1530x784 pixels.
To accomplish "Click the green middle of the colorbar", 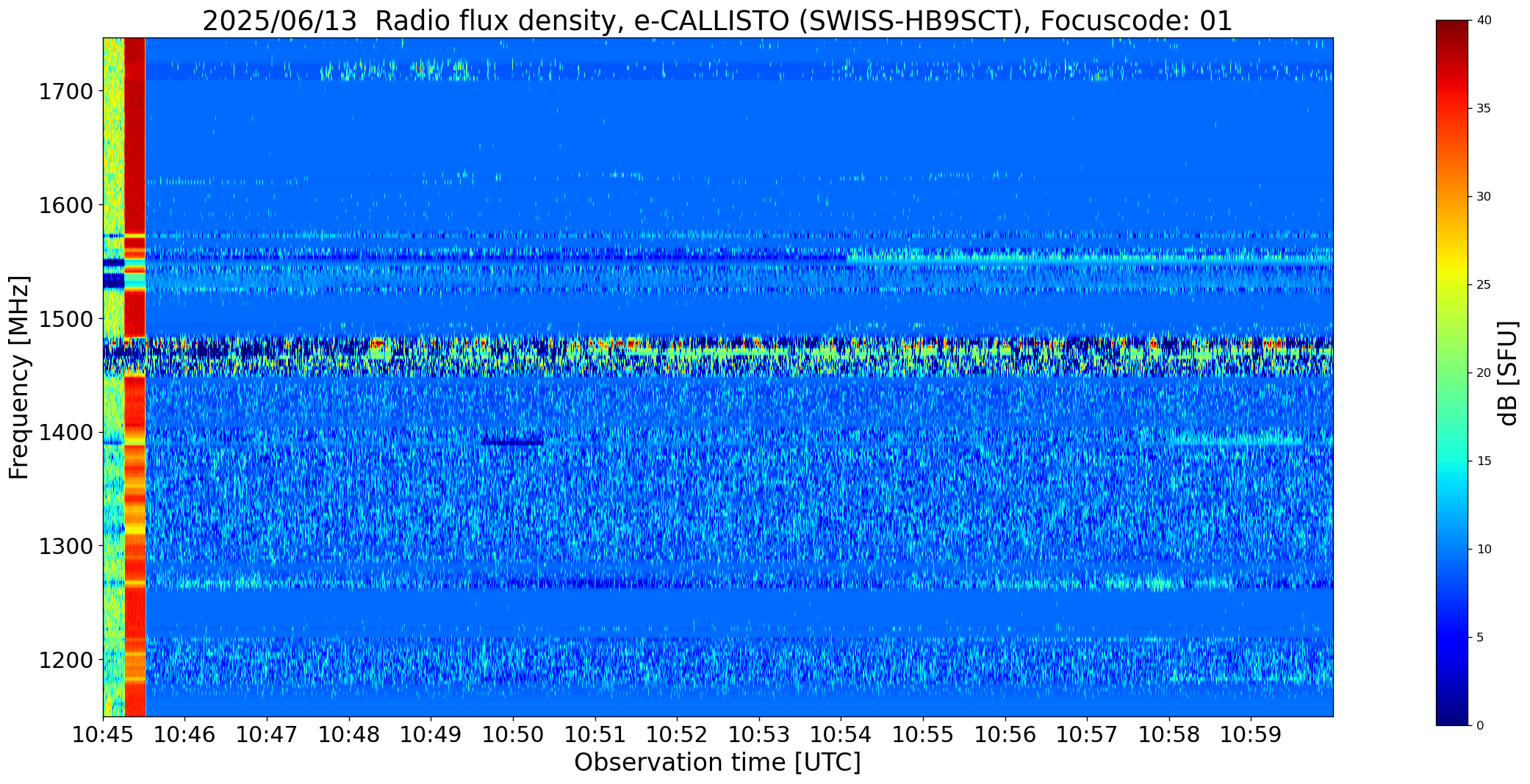I will tap(1454, 373).
